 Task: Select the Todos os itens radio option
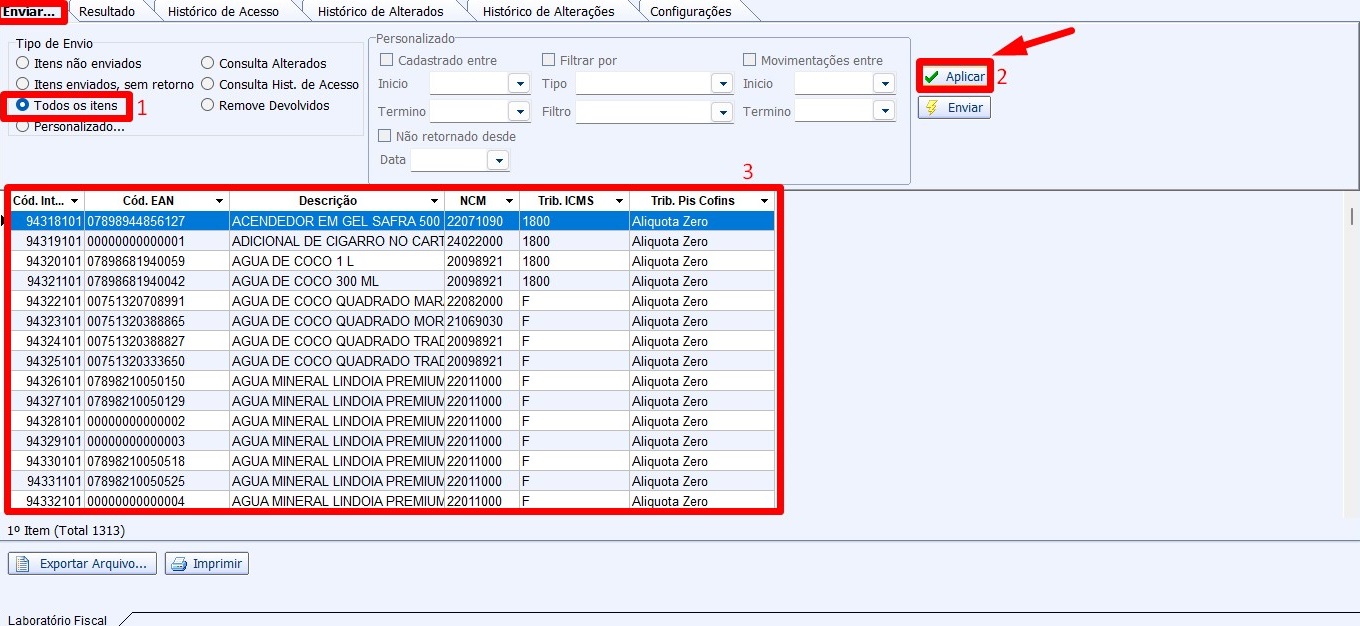click(x=22, y=105)
